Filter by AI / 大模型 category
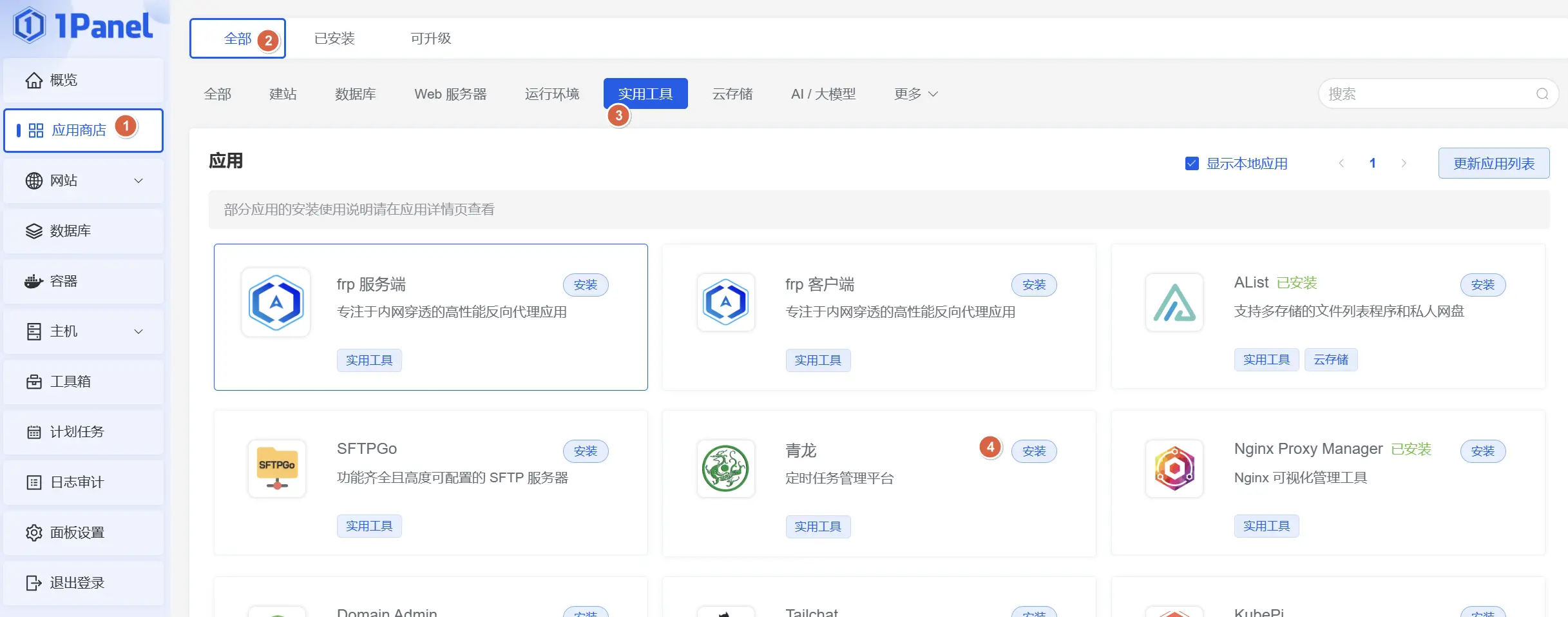This screenshot has width=1568, height=617. (x=823, y=94)
